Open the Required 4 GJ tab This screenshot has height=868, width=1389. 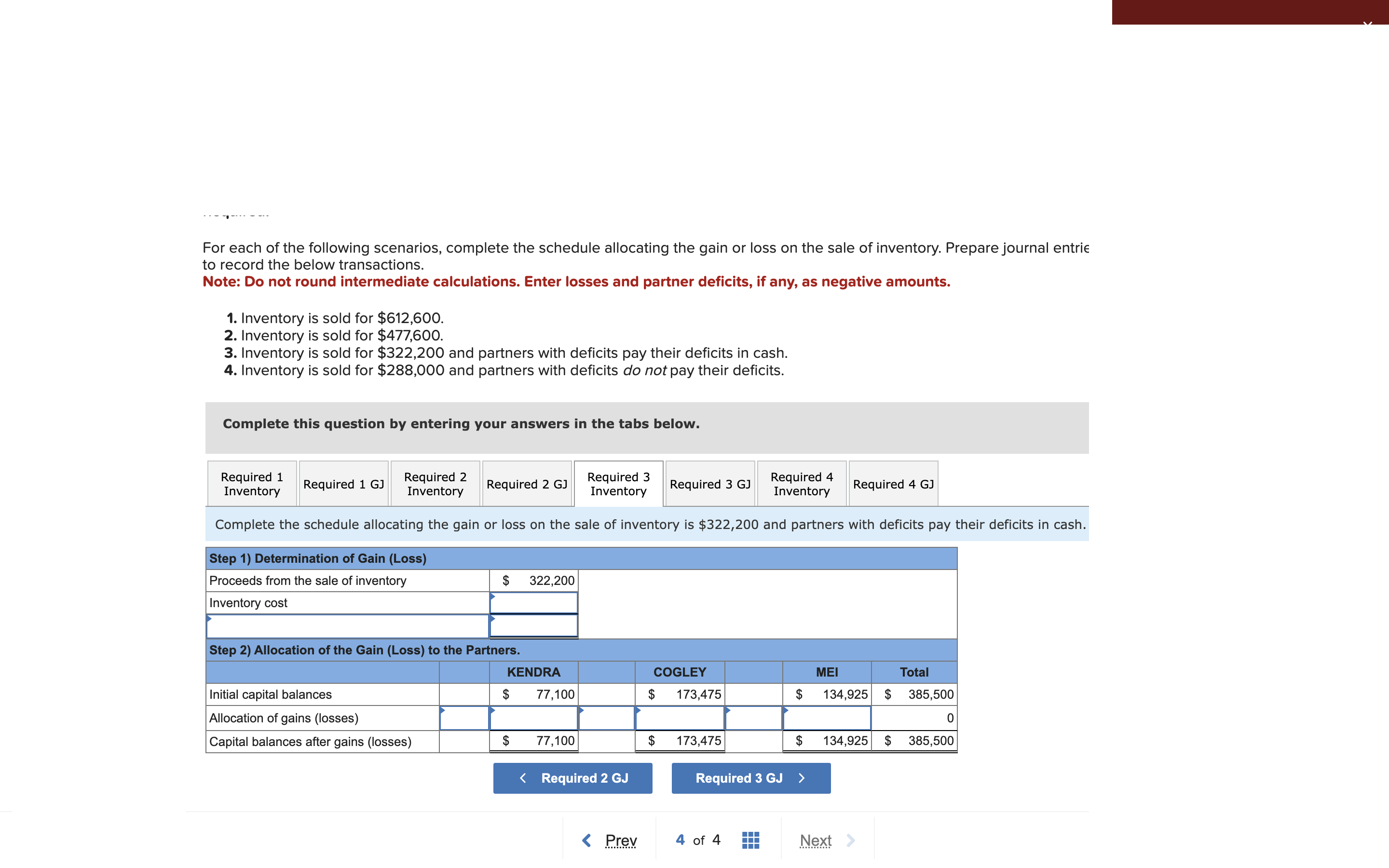pyautogui.click(x=893, y=484)
